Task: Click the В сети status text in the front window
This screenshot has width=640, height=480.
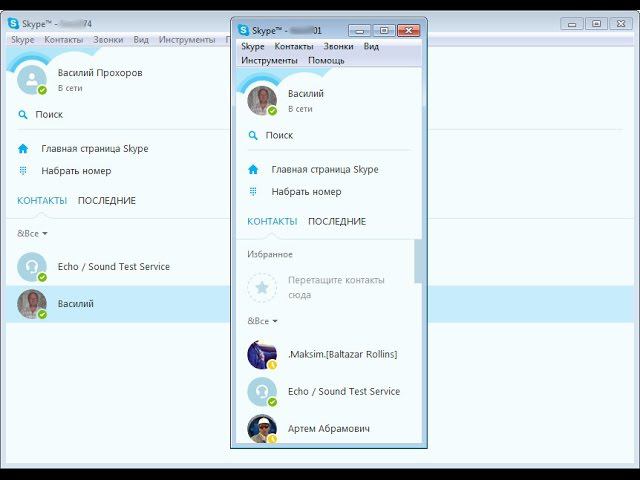Action: [300, 109]
